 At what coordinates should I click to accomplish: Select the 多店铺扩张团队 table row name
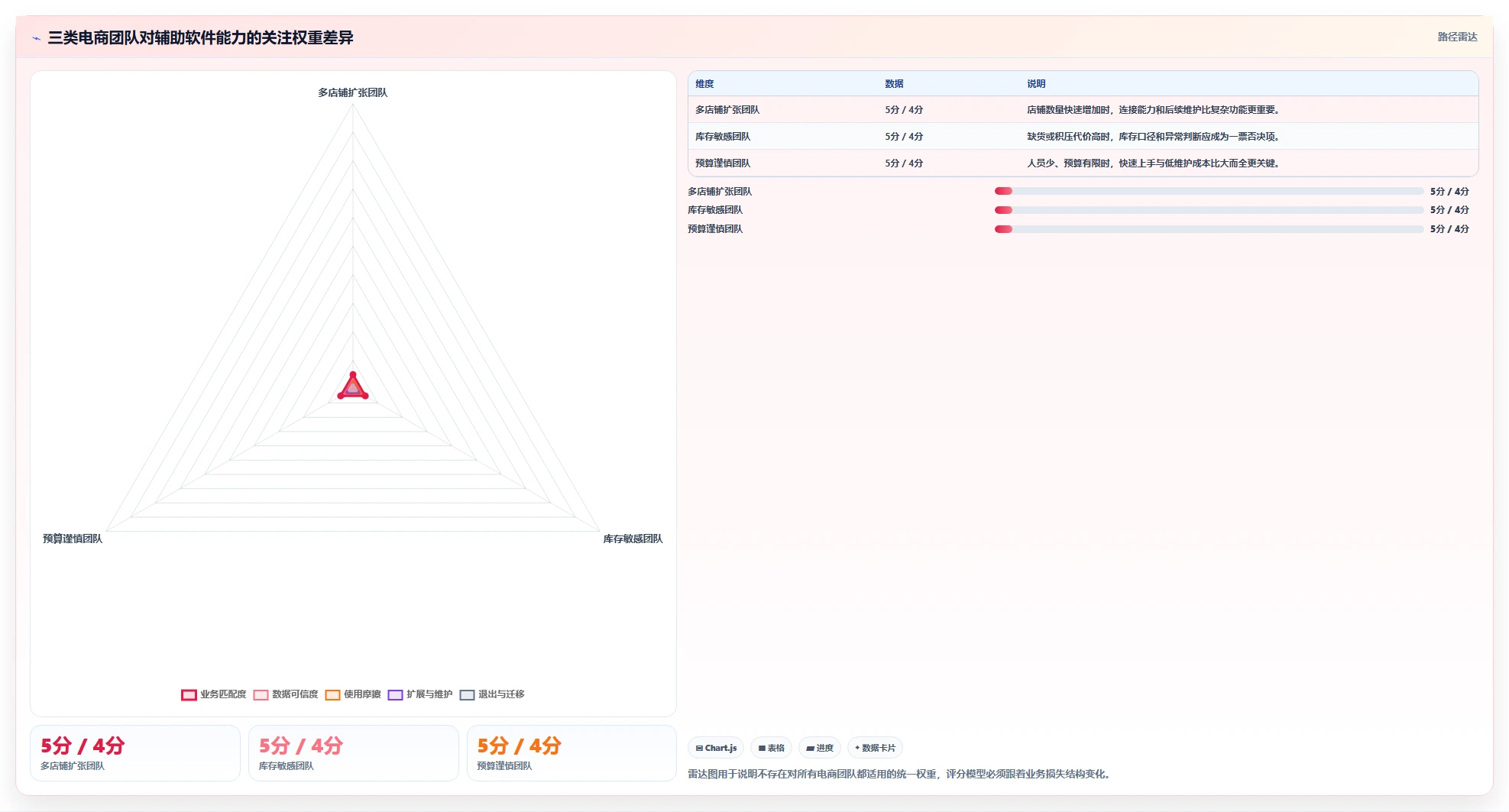(x=727, y=110)
